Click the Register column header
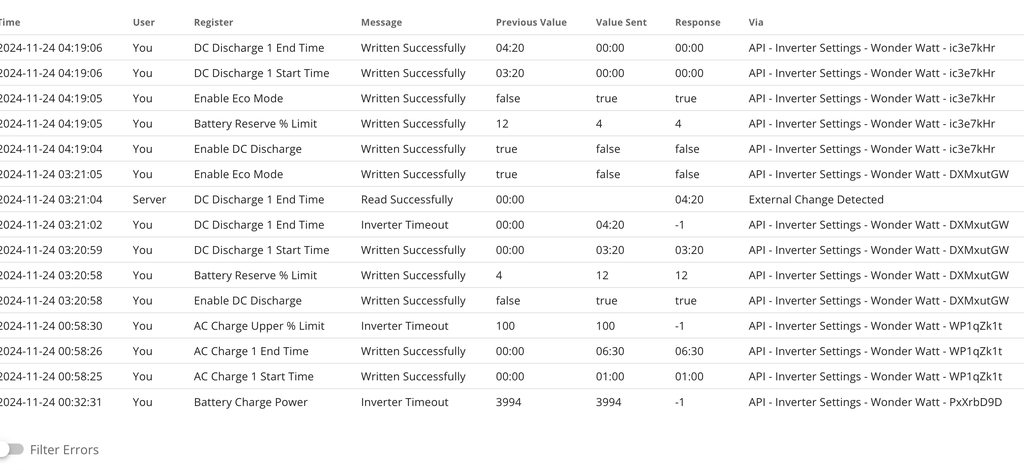 pyautogui.click(x=215, y=22)
